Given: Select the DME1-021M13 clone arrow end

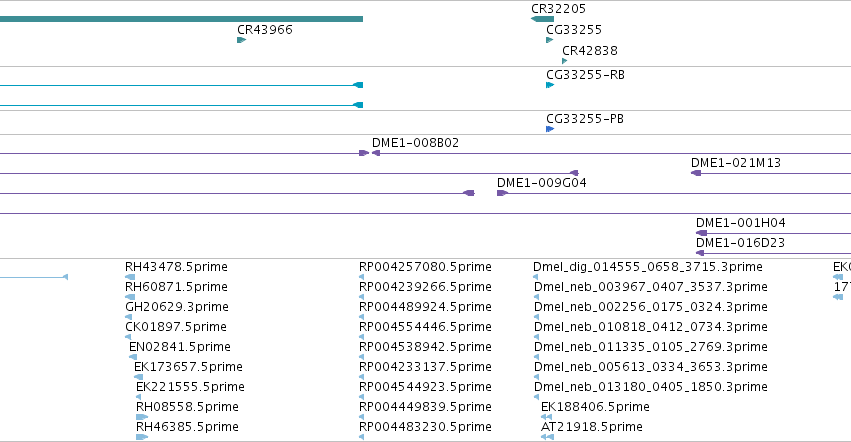Looking at the screenshot, I should [696, 173].
